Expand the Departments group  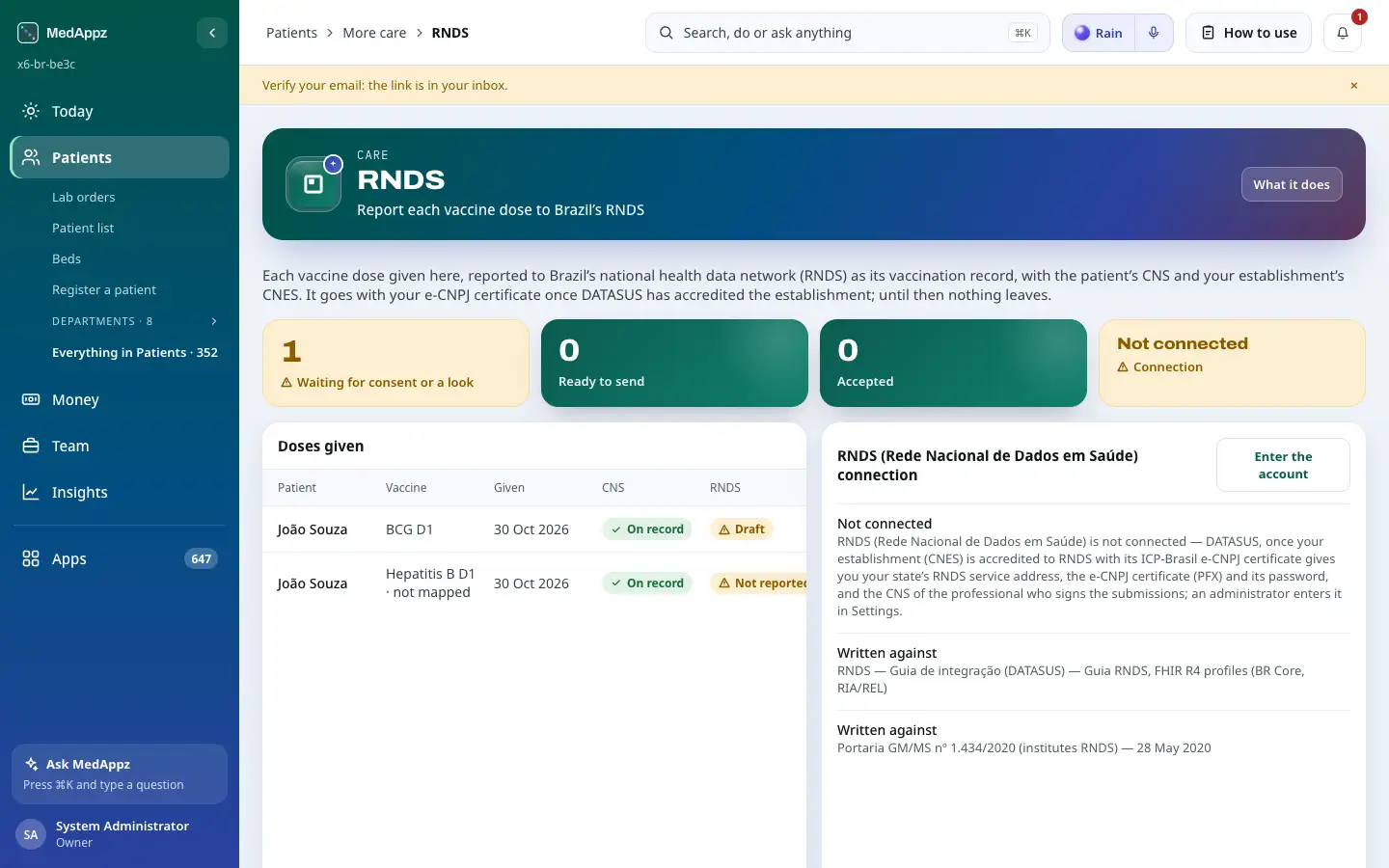(x=135, y=321)
